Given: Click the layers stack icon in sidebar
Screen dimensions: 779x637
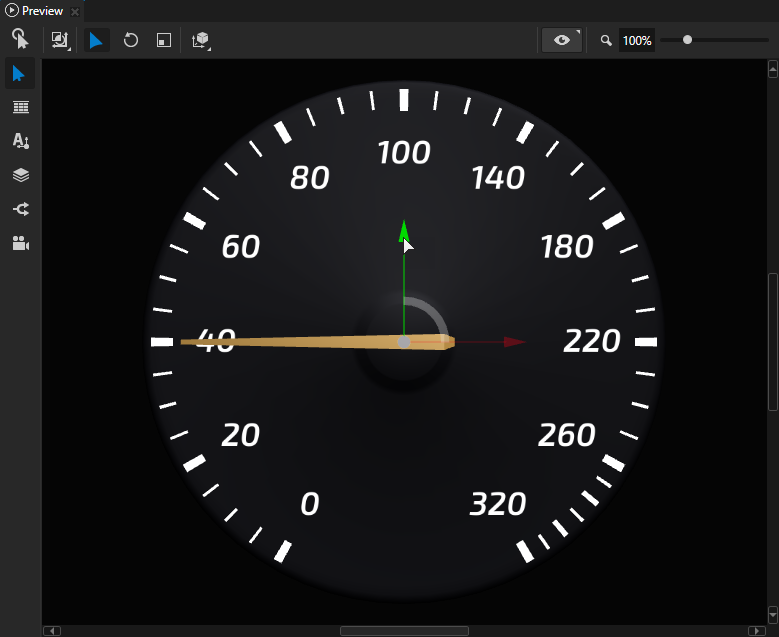Looking at the screenshot, I should pyautogui.click(x=20, y=175).
